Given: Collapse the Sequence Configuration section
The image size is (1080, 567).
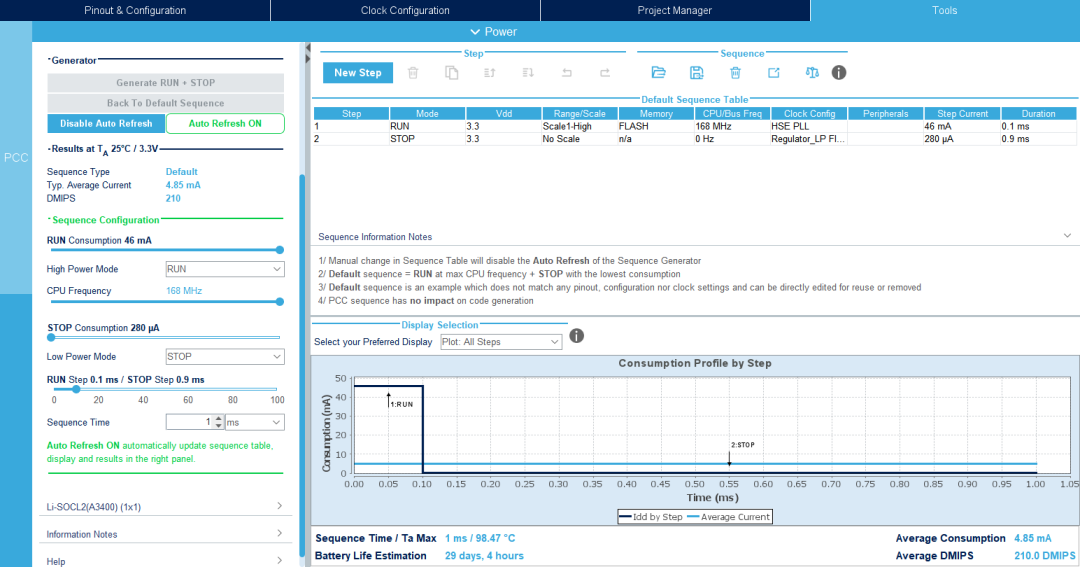Looking at the screenshot, I should (49, 219).
